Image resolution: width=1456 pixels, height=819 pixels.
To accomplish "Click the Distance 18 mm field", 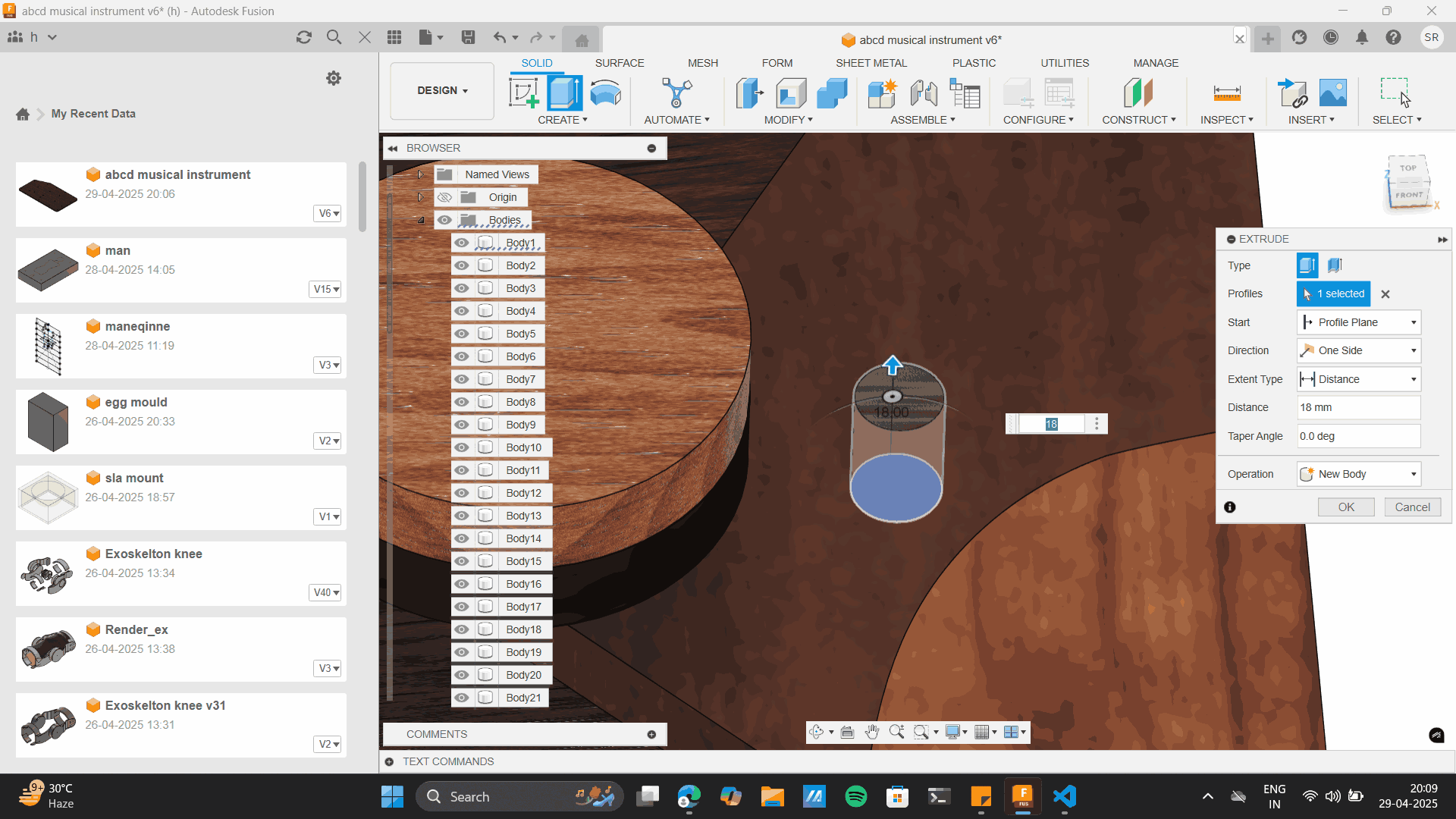I will [1358, 407].
